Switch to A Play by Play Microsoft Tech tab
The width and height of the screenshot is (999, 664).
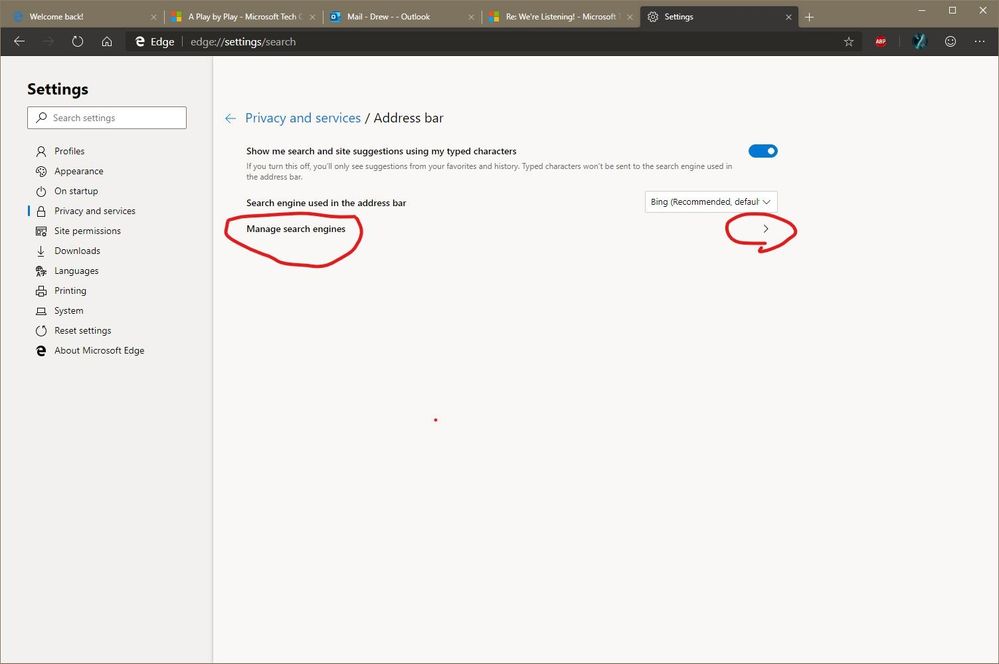click(245, 17)
